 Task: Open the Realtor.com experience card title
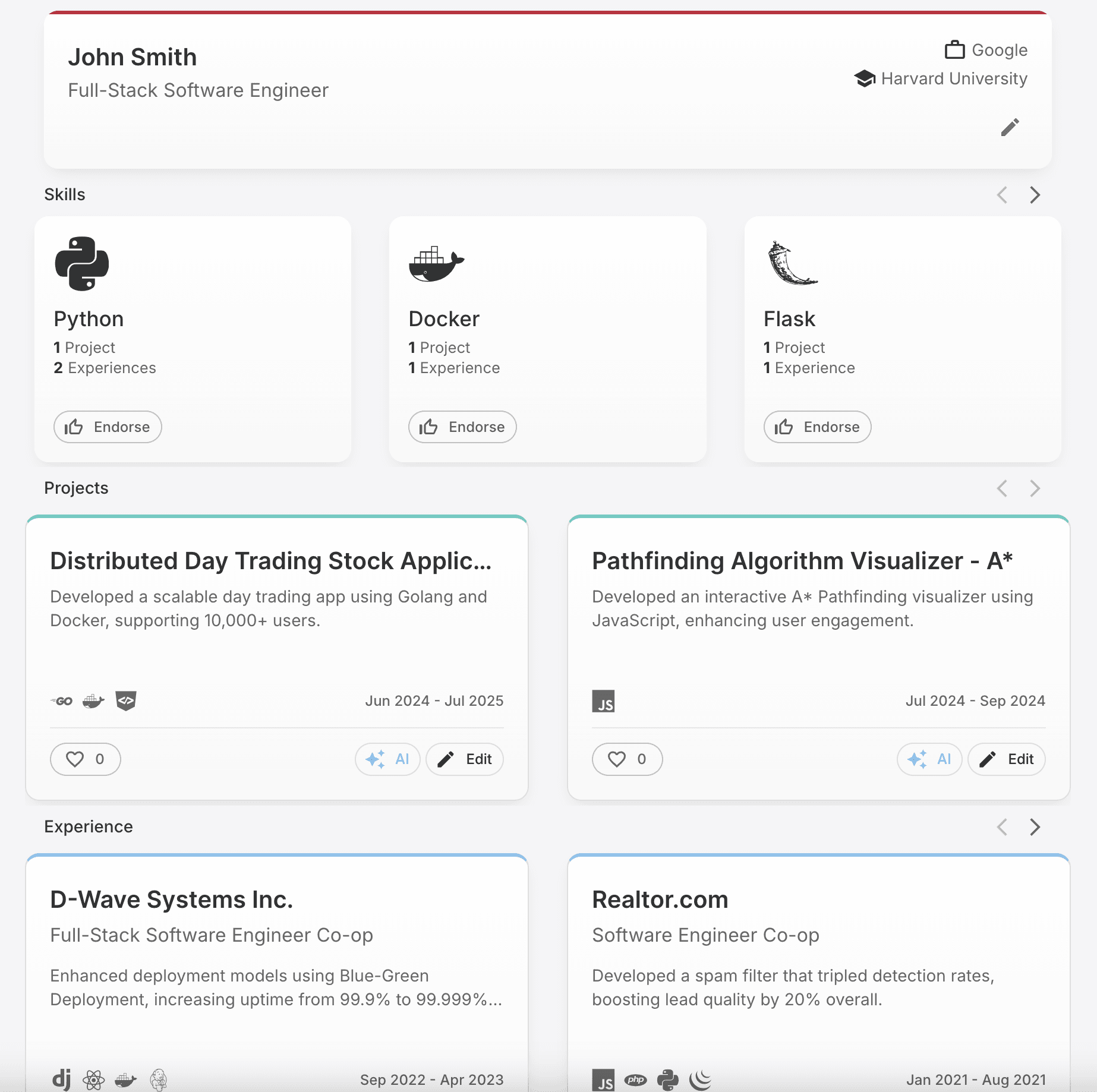point(660,900)
